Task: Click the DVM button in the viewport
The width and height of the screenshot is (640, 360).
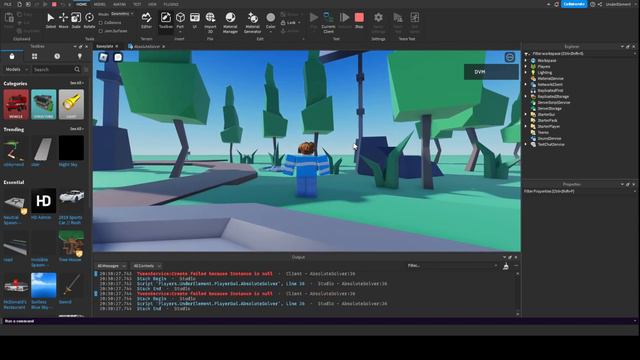Action: click(x=491, y=72)
